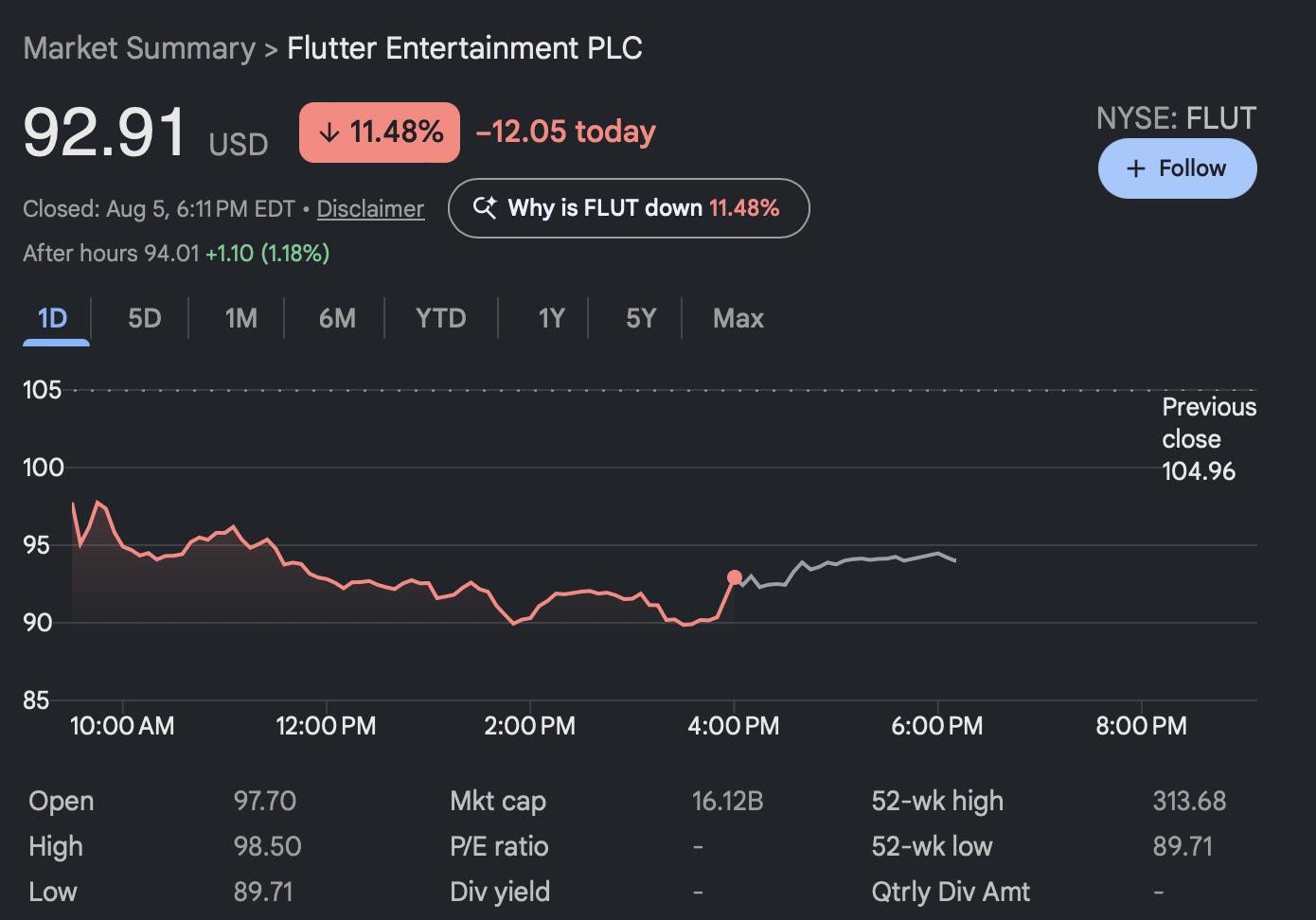The image size is (1316, 920).
Task: Open Why is FLUT down explanation
Action: [x=629, y=208]
